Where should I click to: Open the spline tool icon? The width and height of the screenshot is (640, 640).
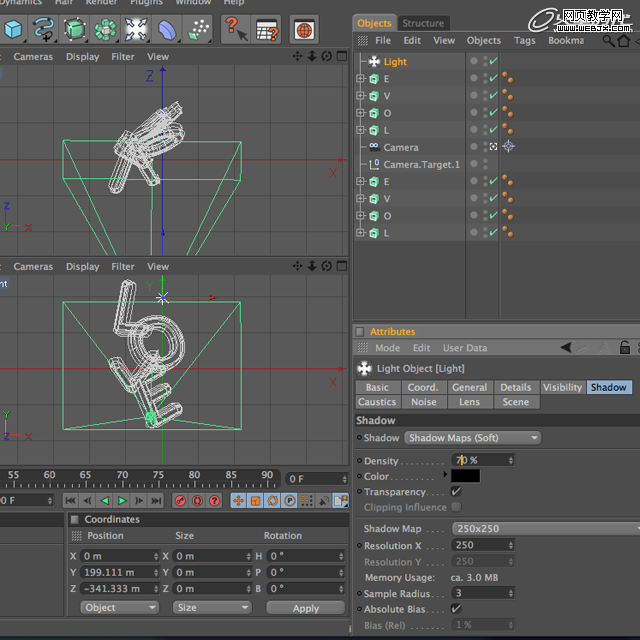coord(43,29)
